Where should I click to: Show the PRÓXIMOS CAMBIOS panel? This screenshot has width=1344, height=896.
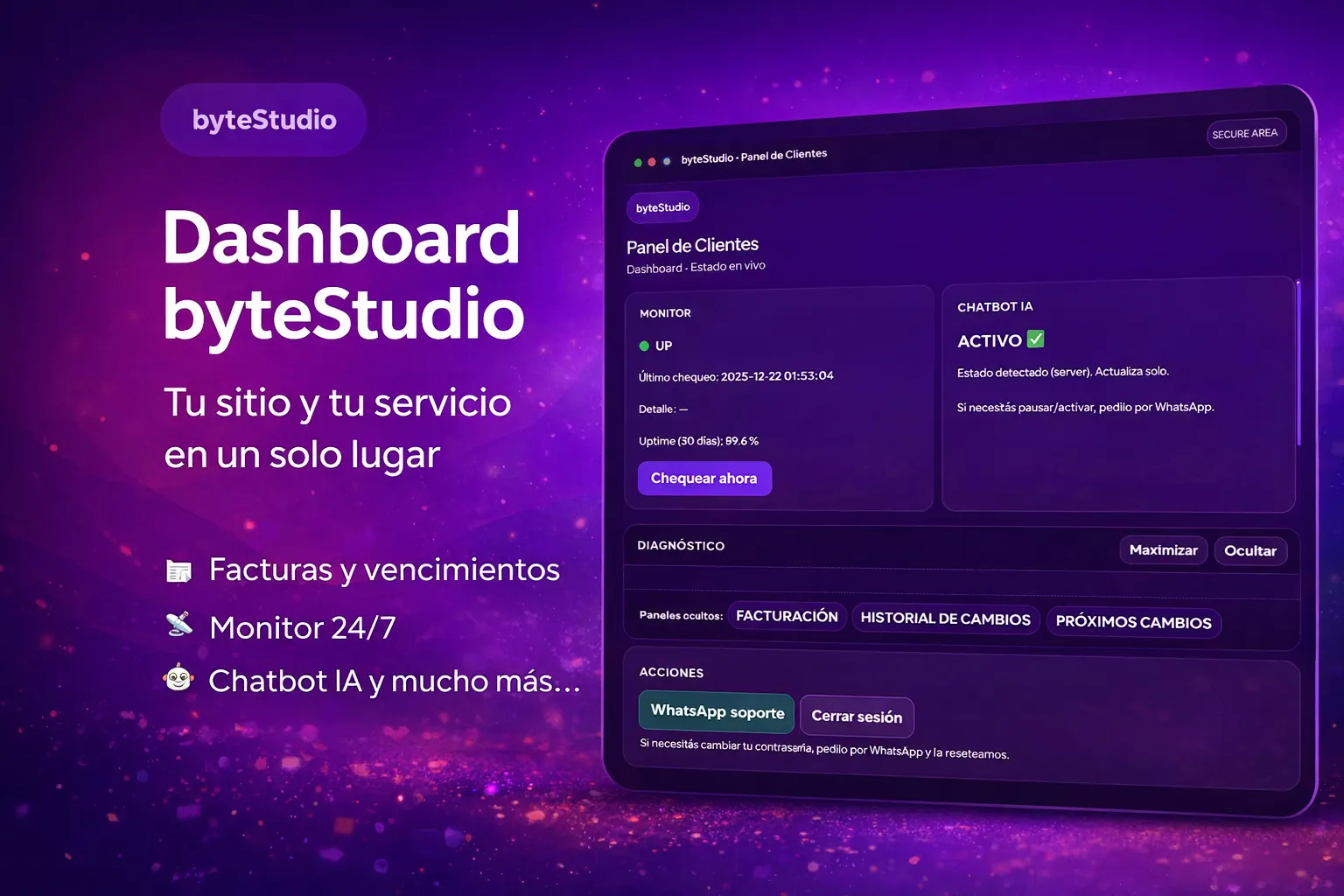[1133, 622]
